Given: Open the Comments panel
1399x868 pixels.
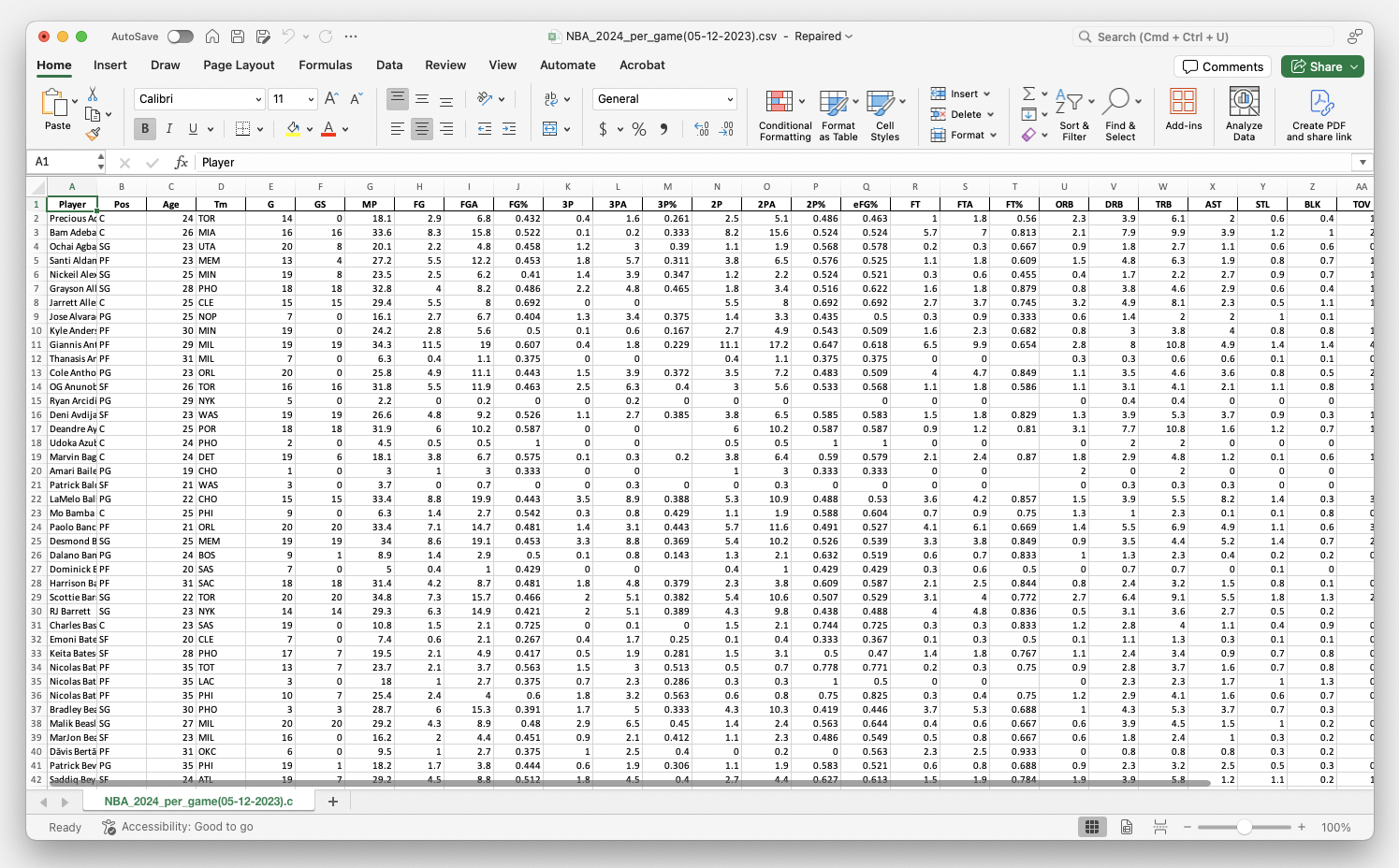Looking at the screenshot, I should [1221, 66].
